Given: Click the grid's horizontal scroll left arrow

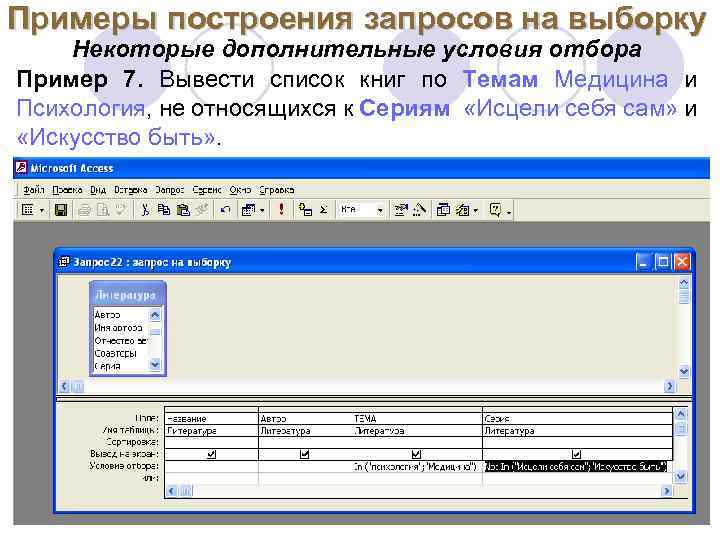Looking at the screenshot, I should tap(171, 491).
